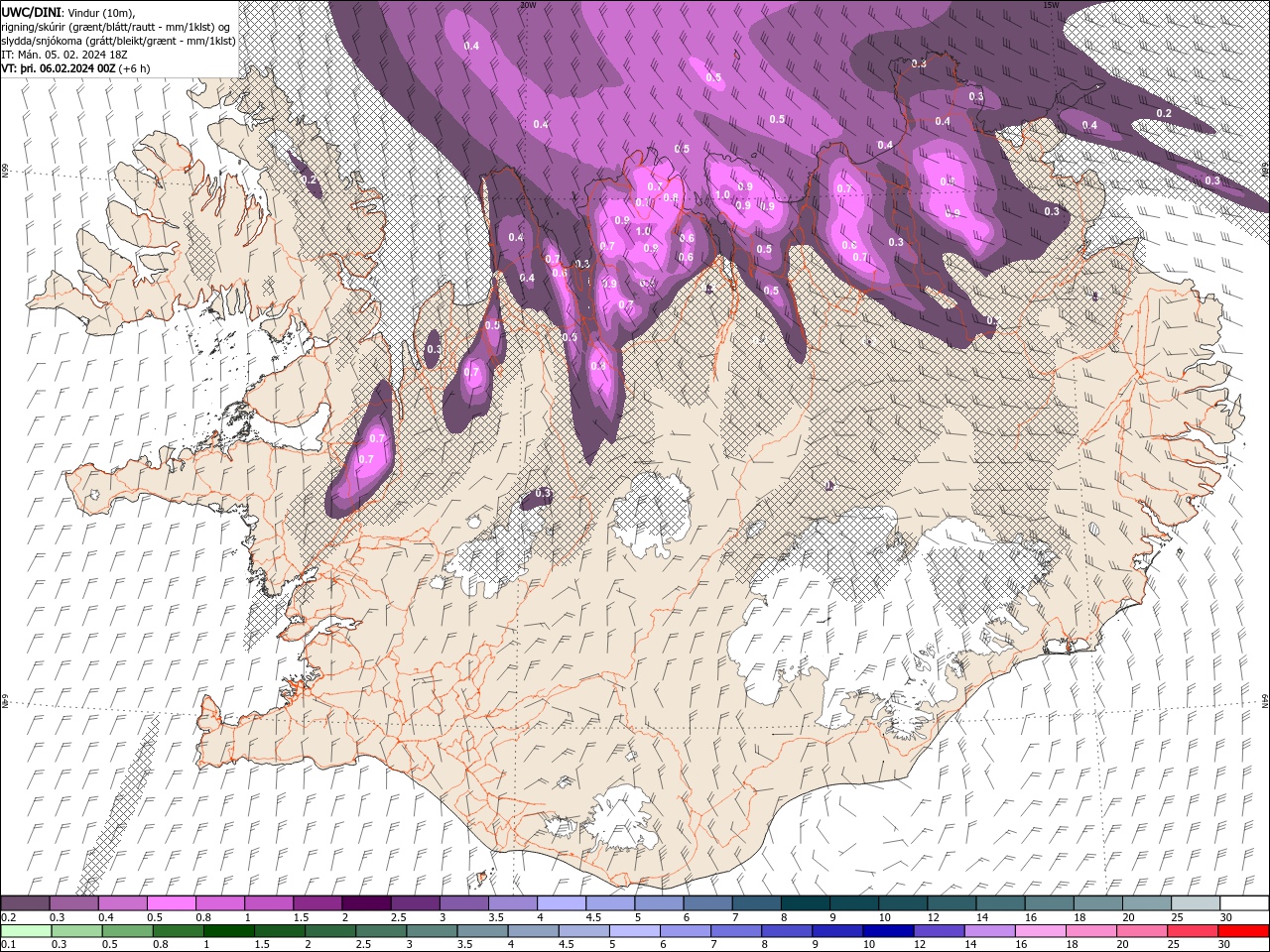Select the deep blue lower-row swatch between 10 and 12
Screen dimensions: 1270x952
coord(890,931)
